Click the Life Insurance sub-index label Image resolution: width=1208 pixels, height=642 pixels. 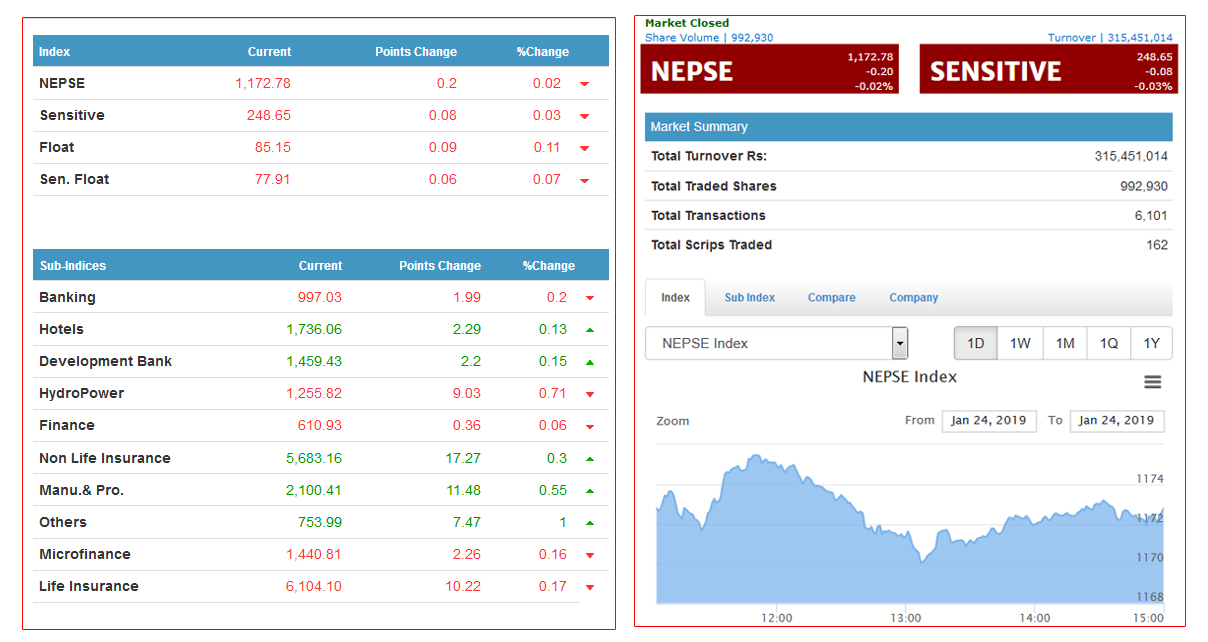point(89,586)
